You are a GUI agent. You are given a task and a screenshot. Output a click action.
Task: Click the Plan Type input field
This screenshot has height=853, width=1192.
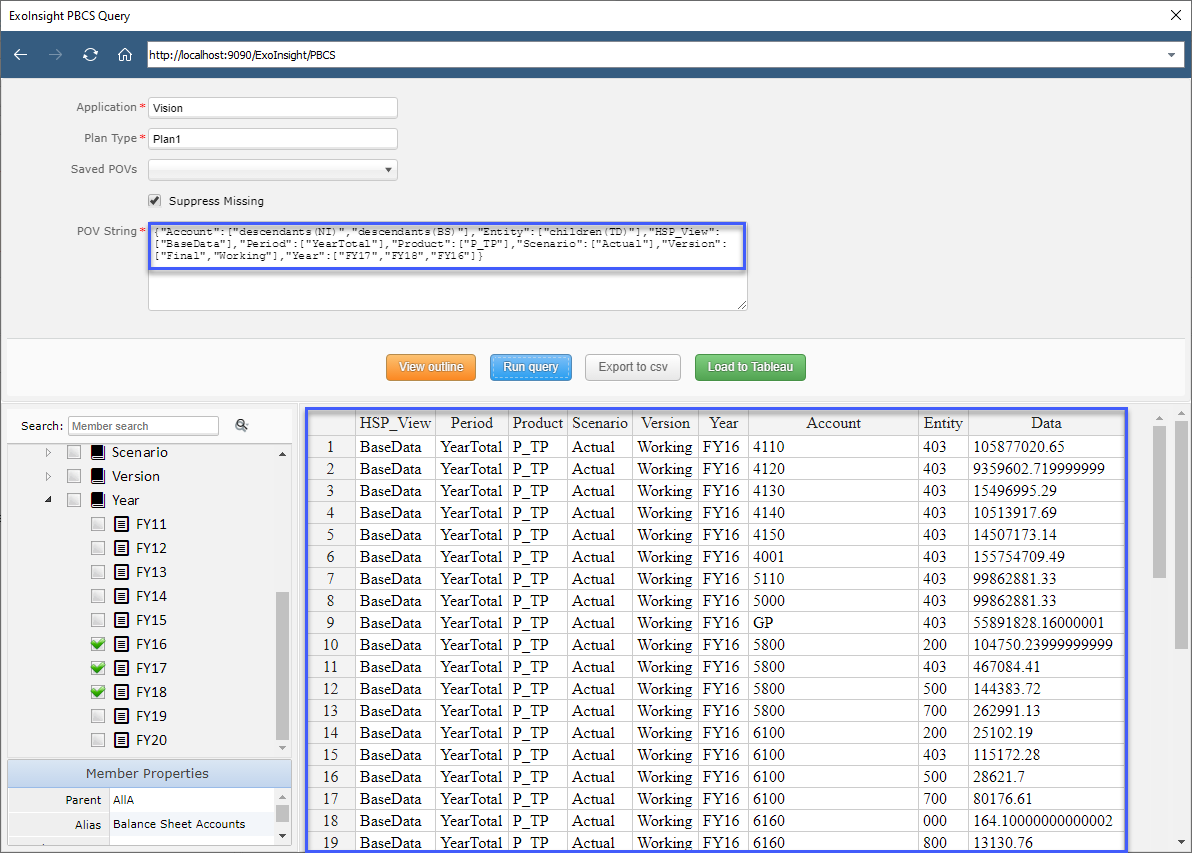tap(273, 138)
